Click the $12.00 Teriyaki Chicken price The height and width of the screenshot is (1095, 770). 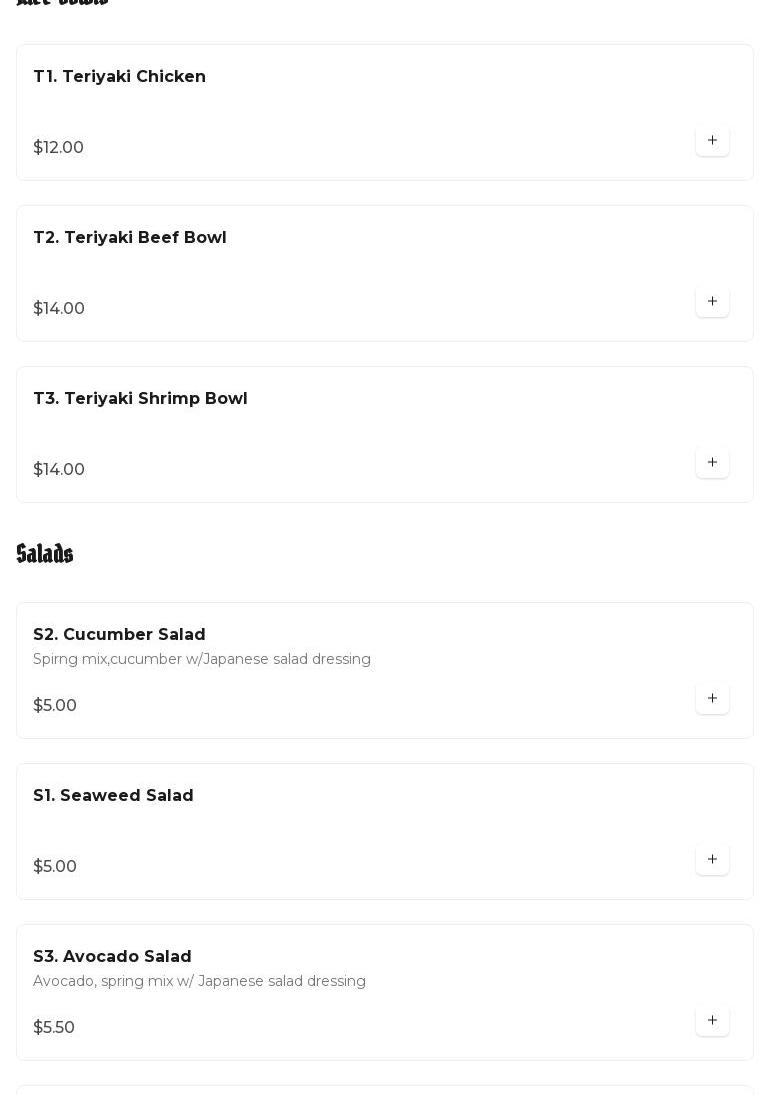58,148
